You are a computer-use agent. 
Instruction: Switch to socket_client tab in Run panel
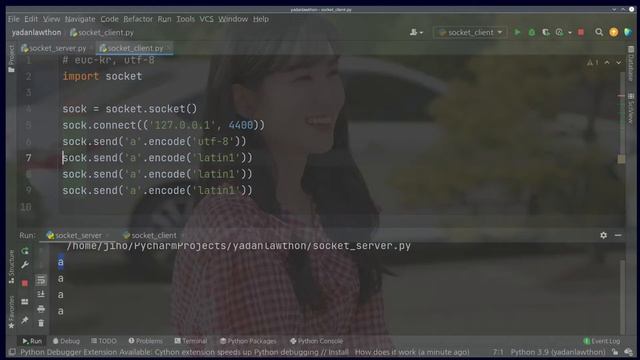pos(150,235)
